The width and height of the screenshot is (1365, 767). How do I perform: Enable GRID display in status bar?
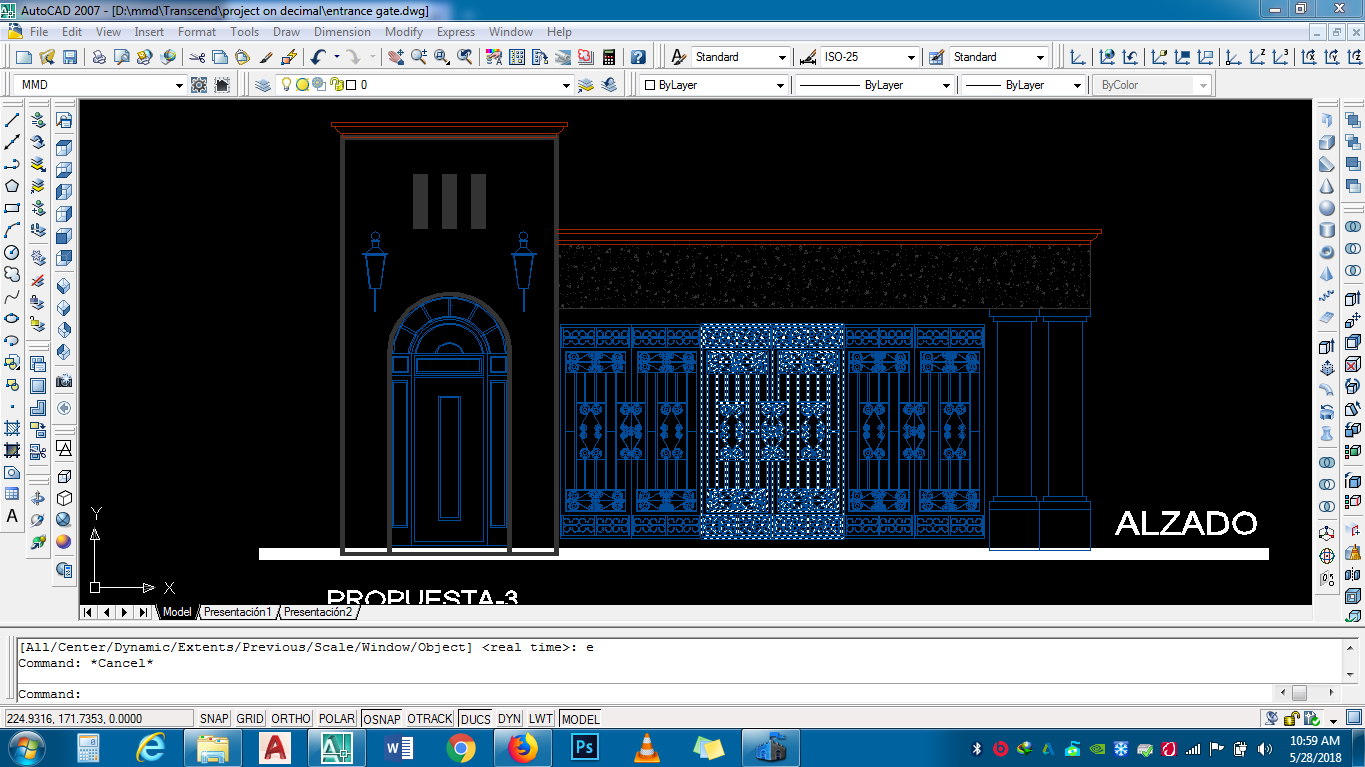[x=250, y=719]
